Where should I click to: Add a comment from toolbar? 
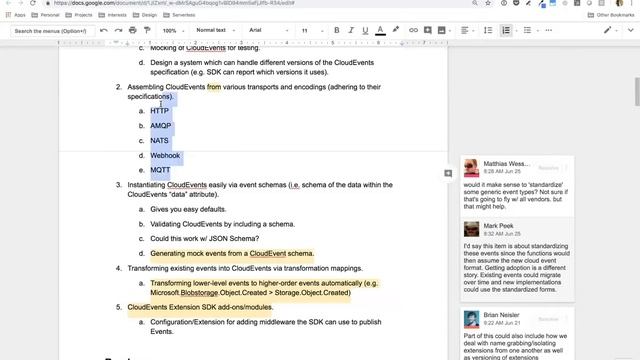point(428,30)
